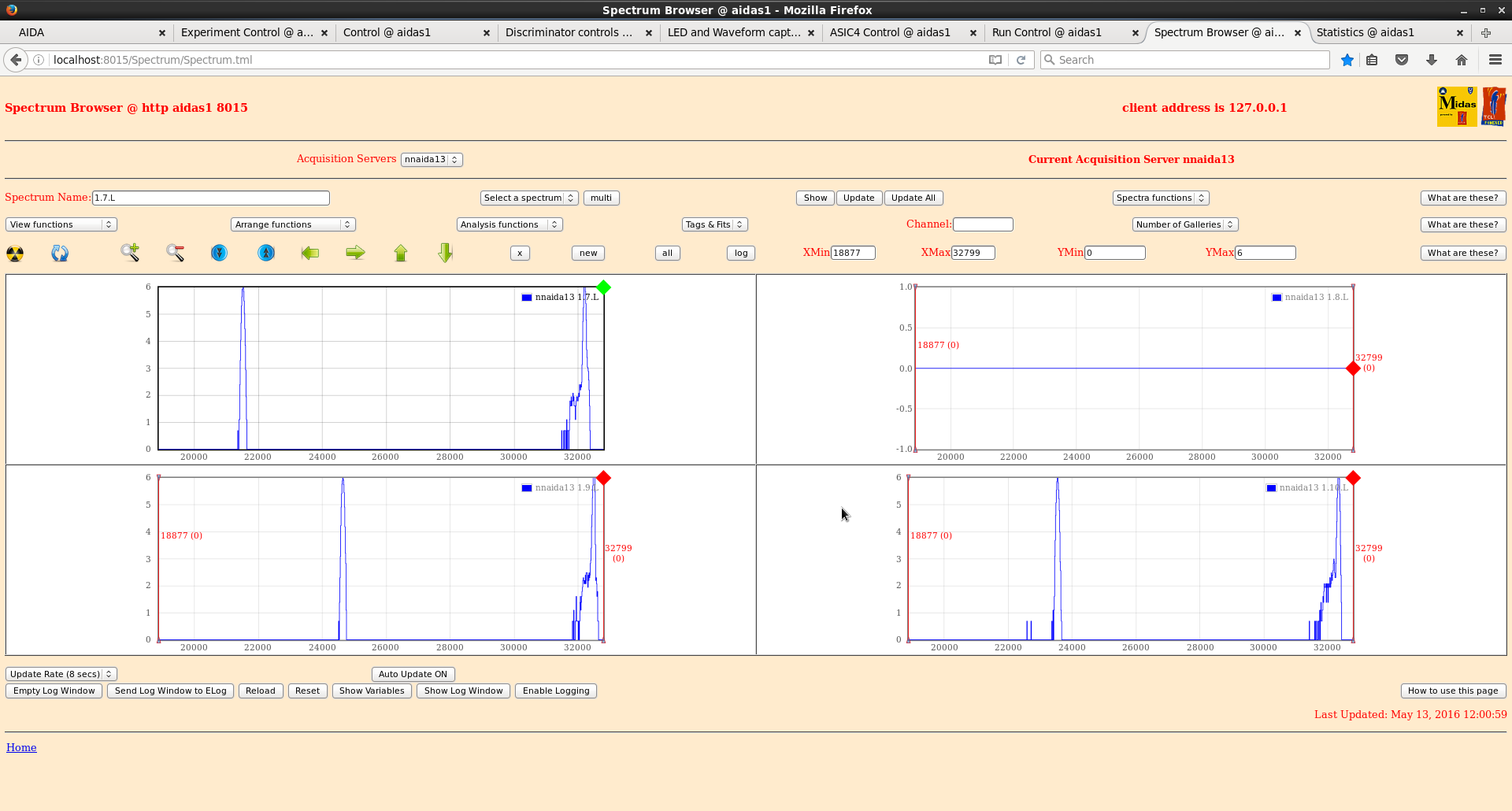Open the Firefox hamburger menu
1512x811 pixels.
click(1495, 60)
